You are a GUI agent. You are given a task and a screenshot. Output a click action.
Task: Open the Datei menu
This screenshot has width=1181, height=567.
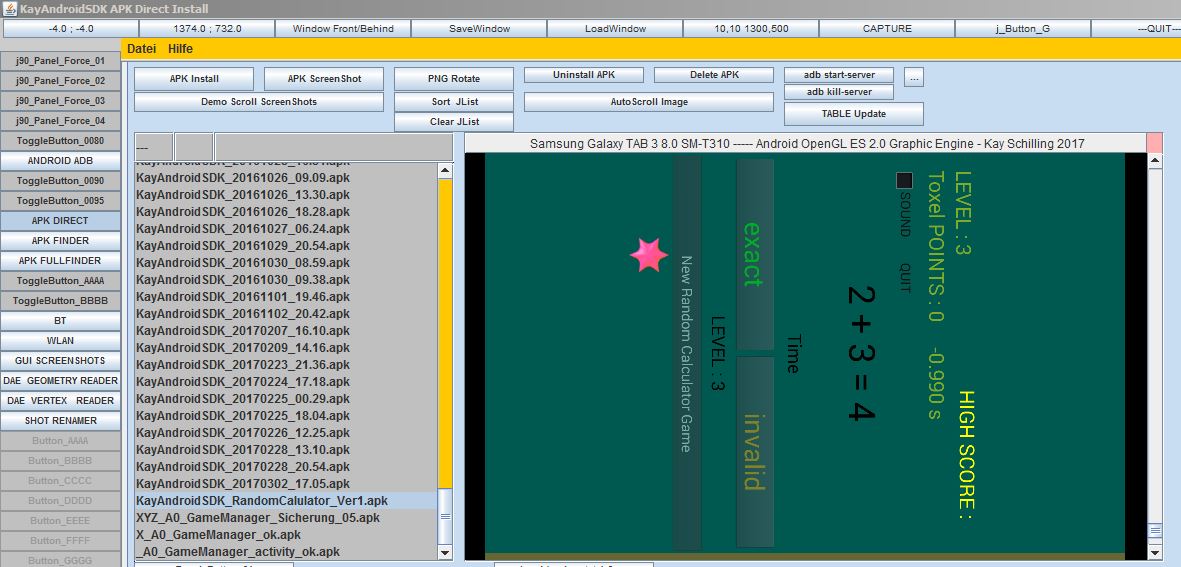pos(141,49)
